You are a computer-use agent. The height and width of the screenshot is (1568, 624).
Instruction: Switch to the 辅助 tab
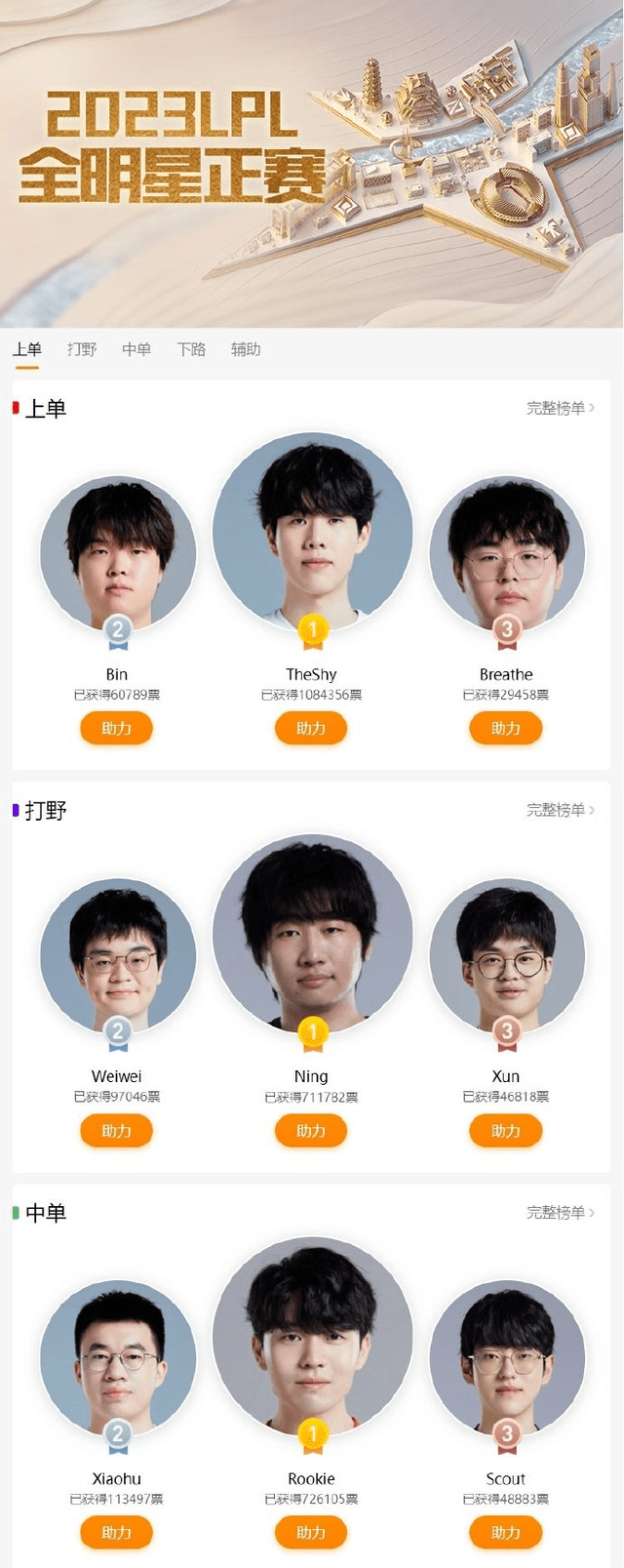246,349
